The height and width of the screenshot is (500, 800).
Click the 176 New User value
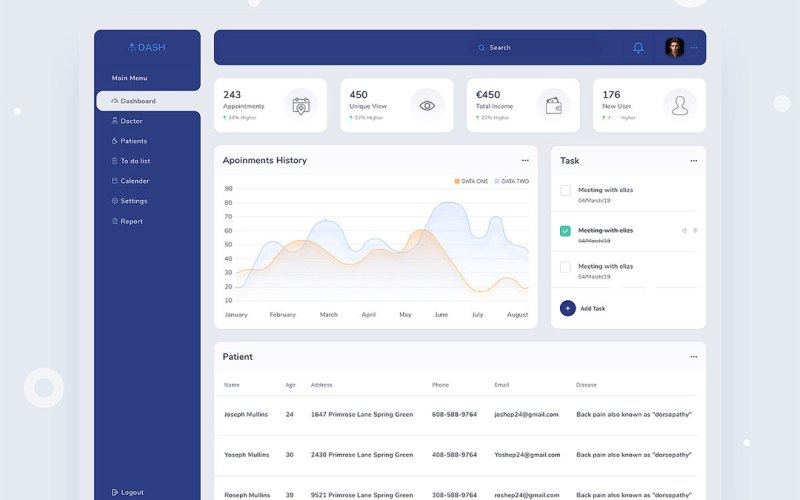pos(611,94)
